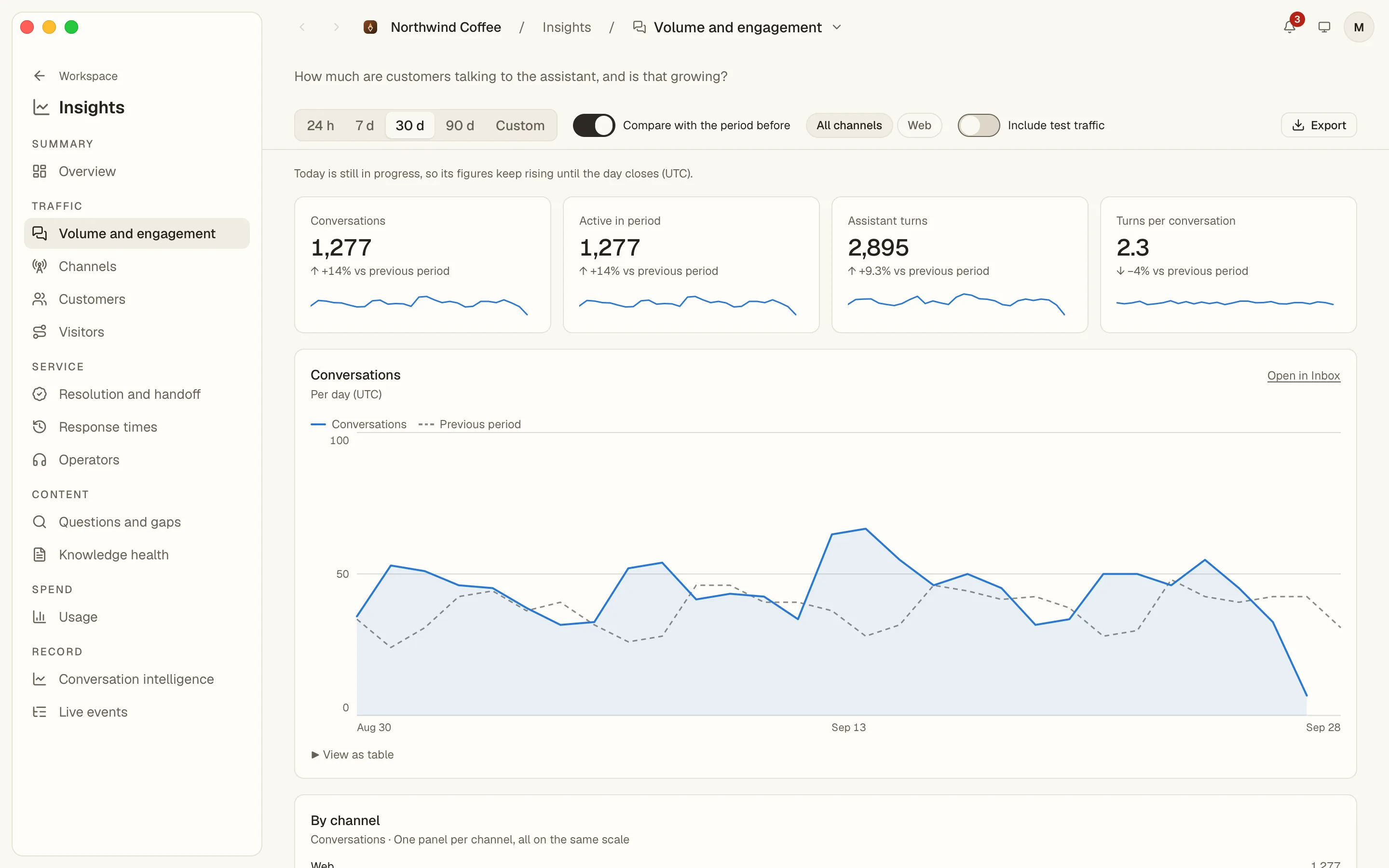Click the Conversations 1,277 metric card
This screenshot has height=868, width=1389.
pyautogui.click(x=422, y=265)
